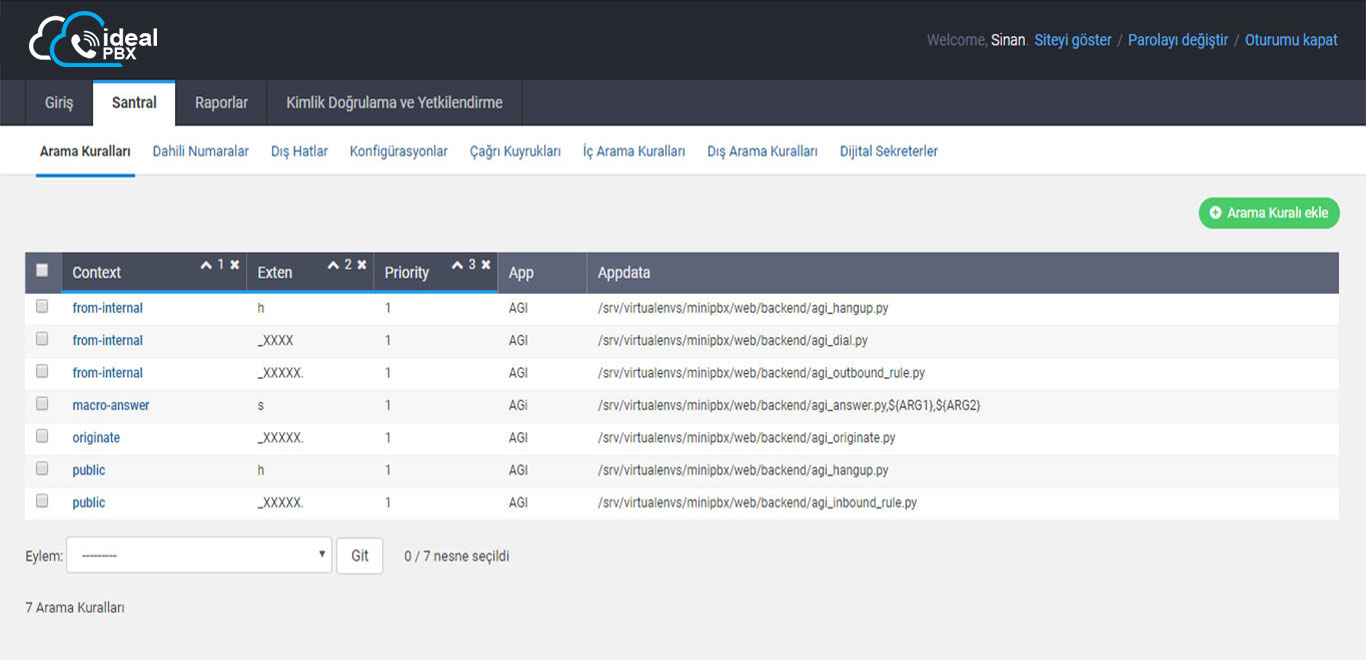Check the select-all checkbox in table header
This screenshot has width=1366, height=660.
(42, 270)
